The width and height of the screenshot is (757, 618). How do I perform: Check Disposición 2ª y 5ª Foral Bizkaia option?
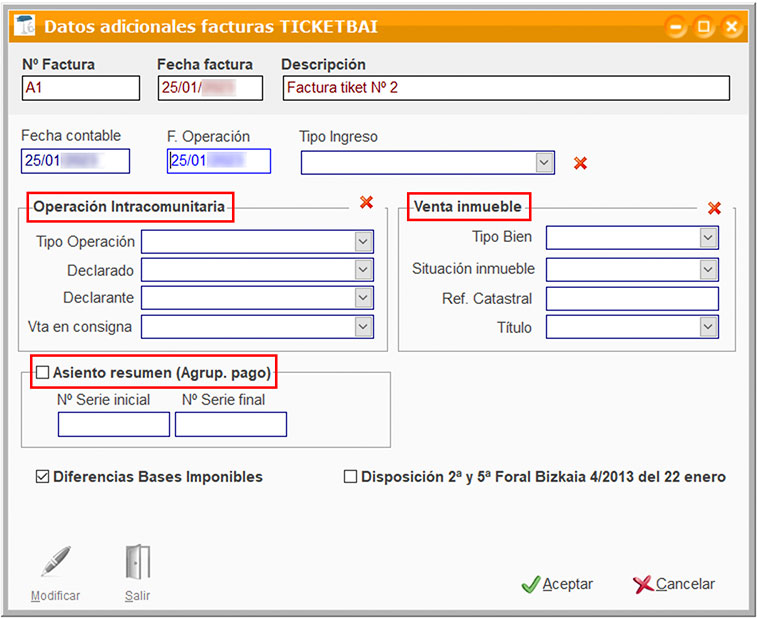click(350, 477)
